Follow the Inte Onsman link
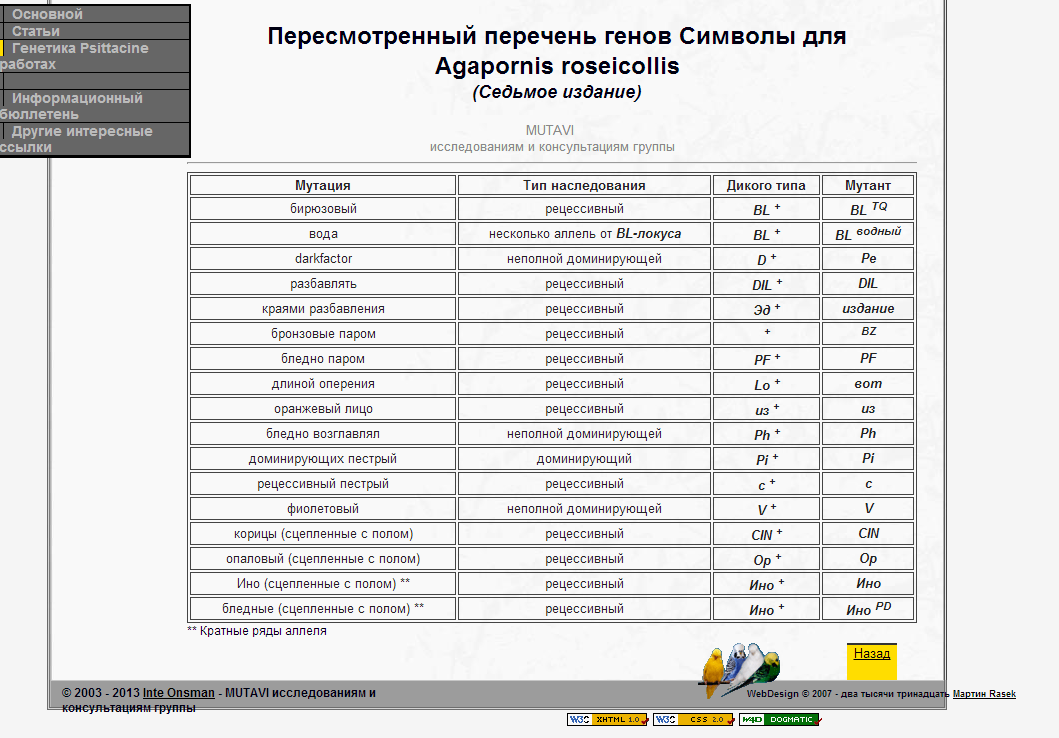The width and height of the screenshot is (1059, 738). coord(178,693)
